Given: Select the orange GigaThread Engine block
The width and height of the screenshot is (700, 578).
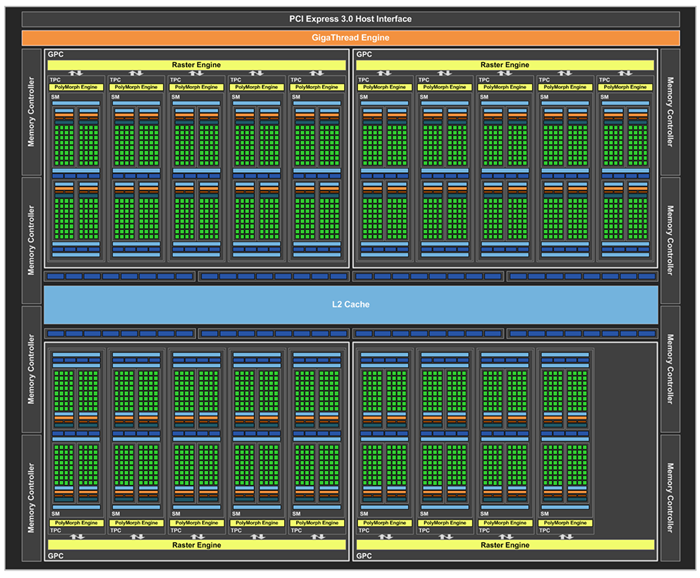Looking at the screenshot, I should (350, 37).
